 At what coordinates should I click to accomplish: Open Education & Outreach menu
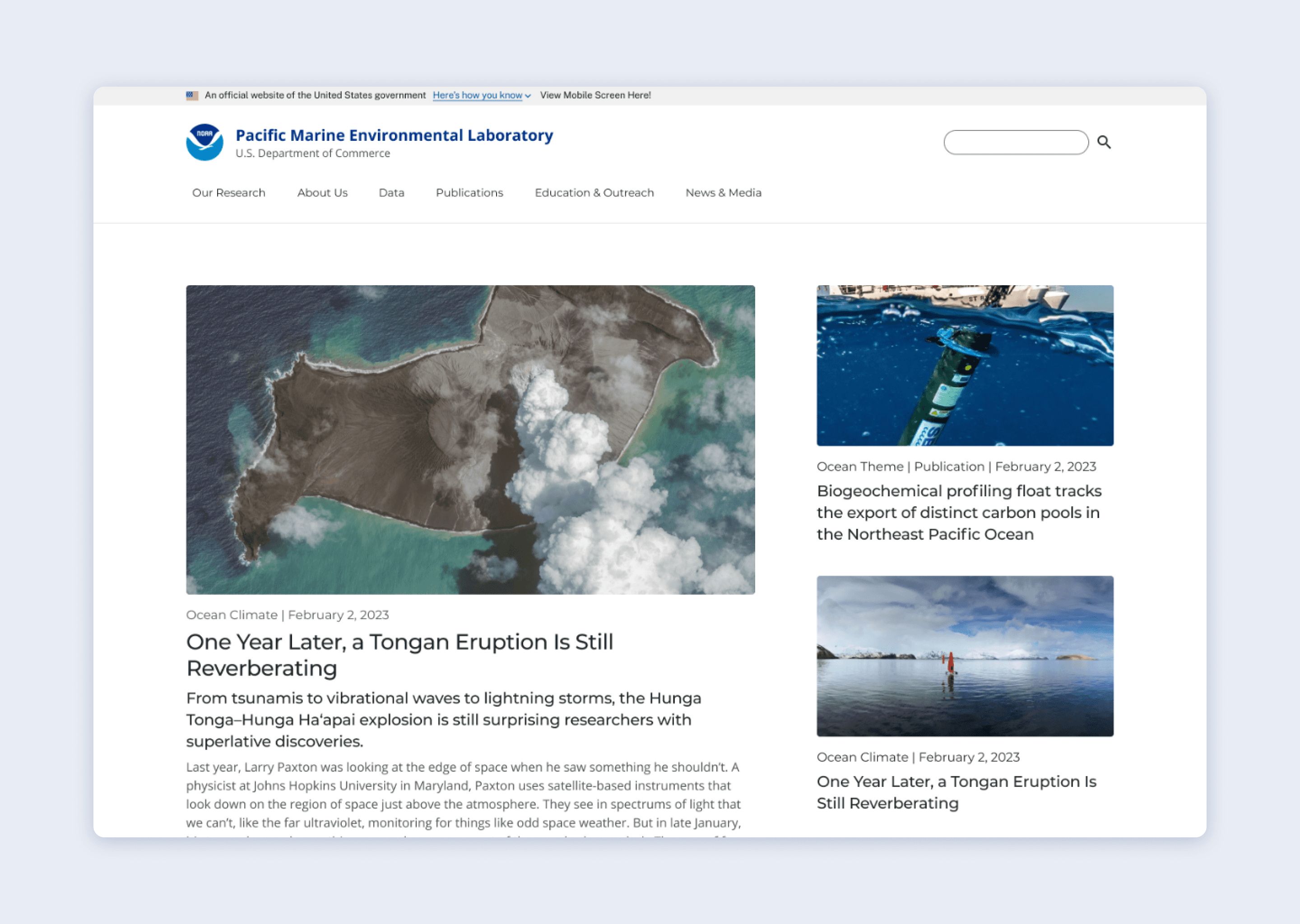pos(594,193)
